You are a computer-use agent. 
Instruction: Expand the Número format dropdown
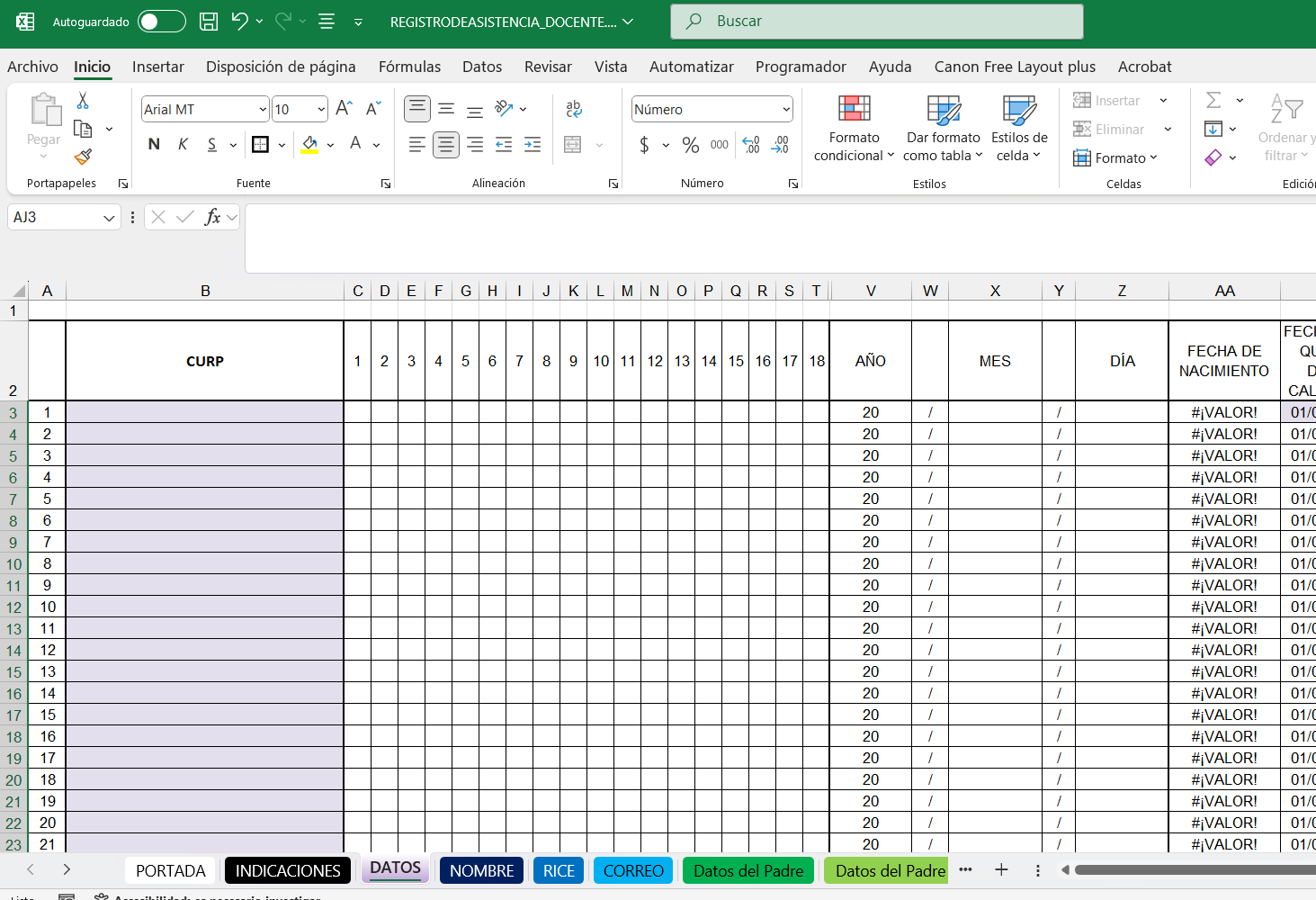(x=785, y=110)
